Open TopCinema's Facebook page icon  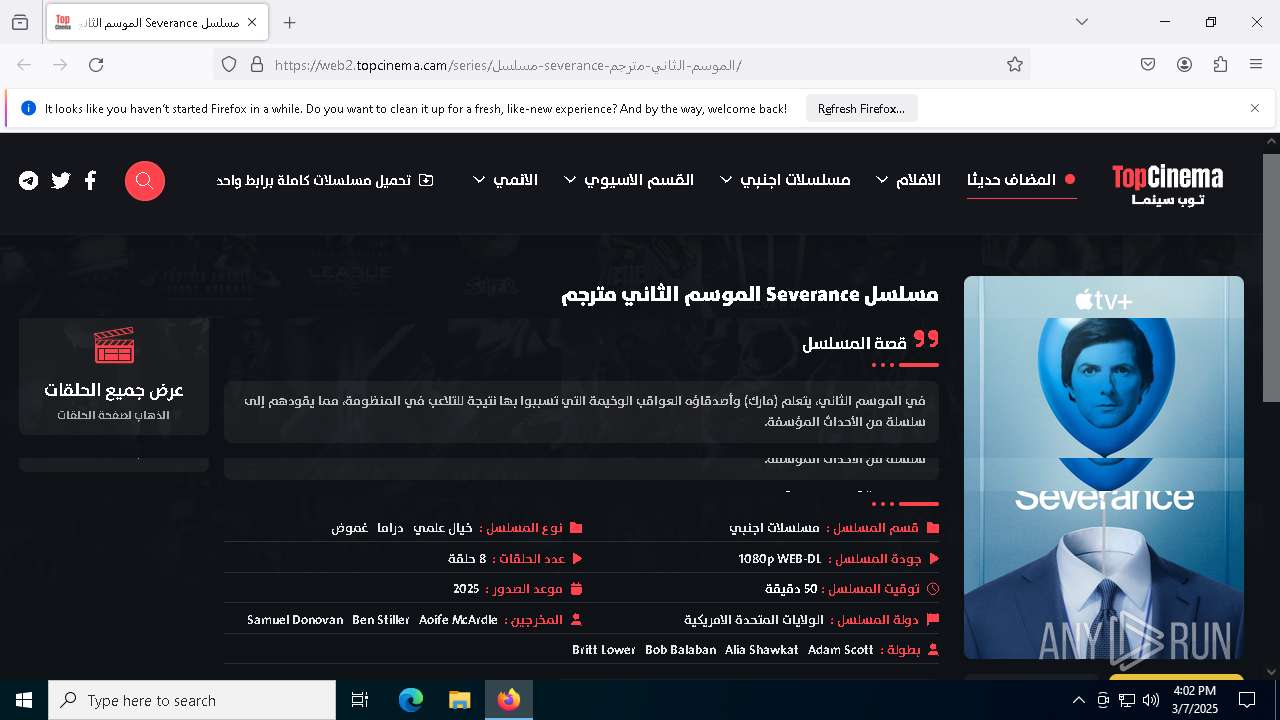click(x=90, y=181)
